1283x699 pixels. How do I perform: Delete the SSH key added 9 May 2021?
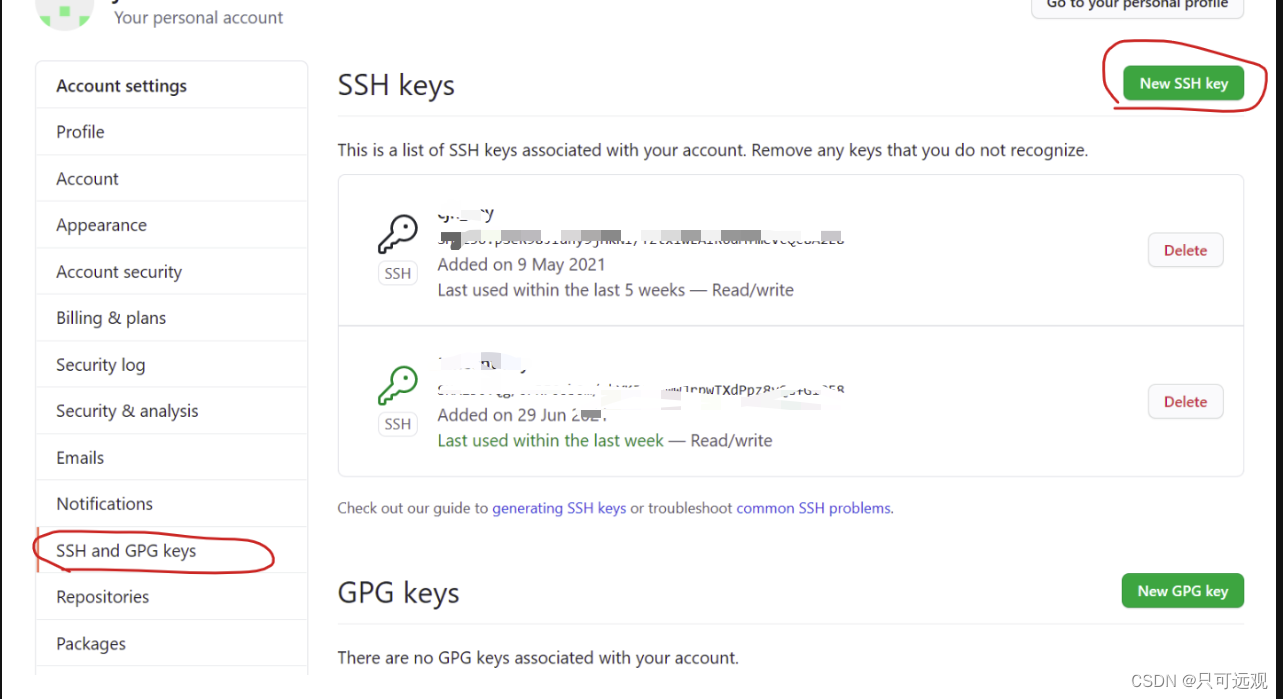pos(1185,249)
